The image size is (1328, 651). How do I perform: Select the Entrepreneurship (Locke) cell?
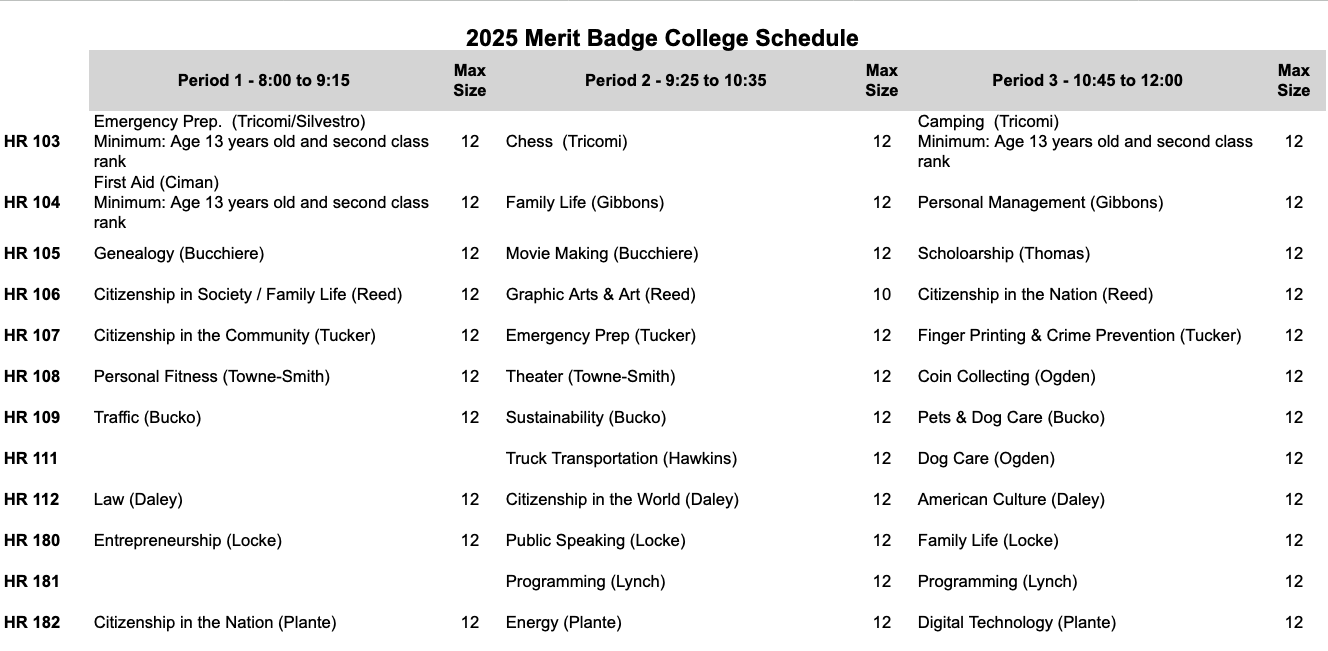(x=188, y=541)
